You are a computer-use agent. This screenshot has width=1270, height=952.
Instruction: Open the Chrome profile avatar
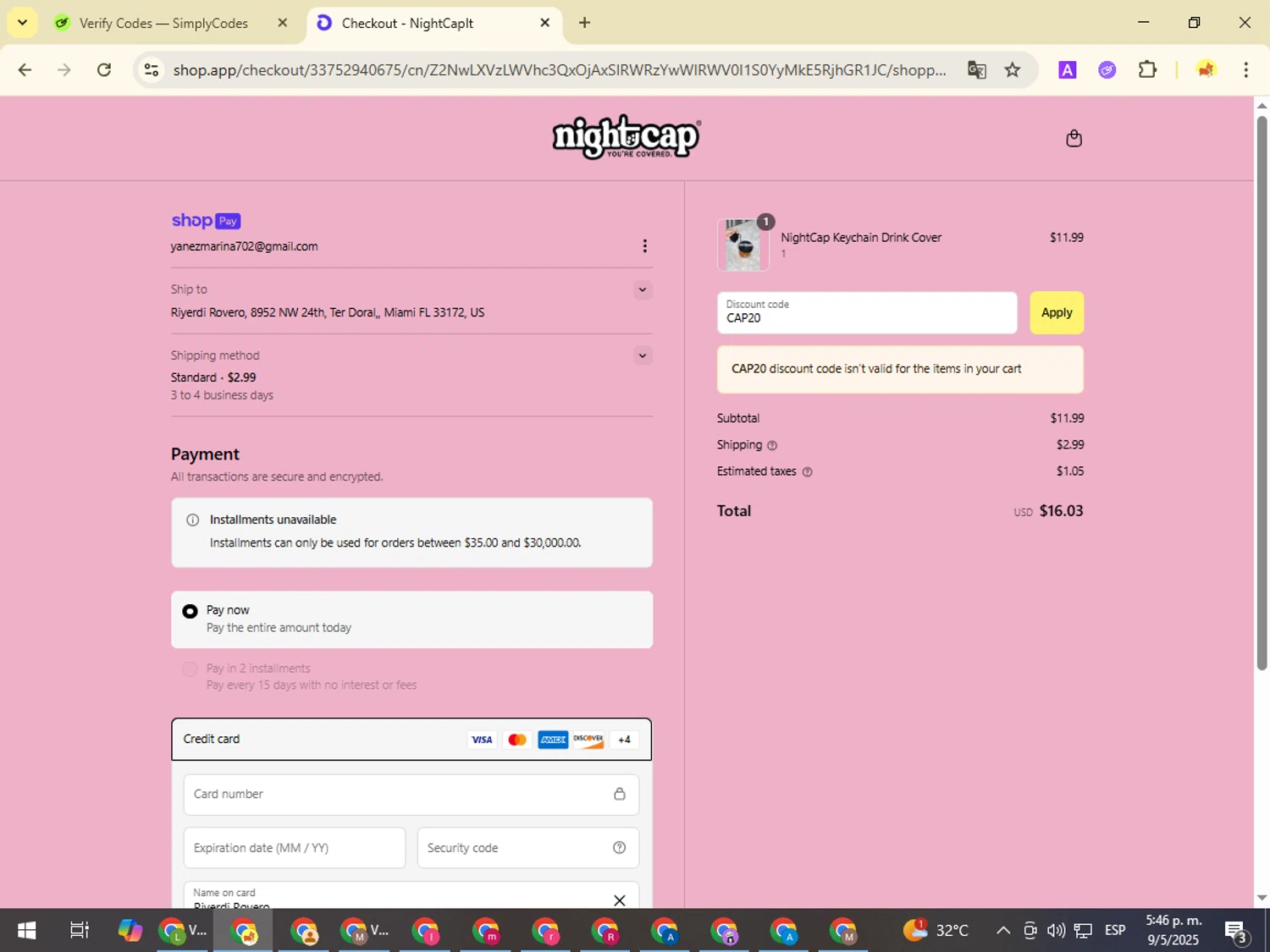click(1206, 70)
